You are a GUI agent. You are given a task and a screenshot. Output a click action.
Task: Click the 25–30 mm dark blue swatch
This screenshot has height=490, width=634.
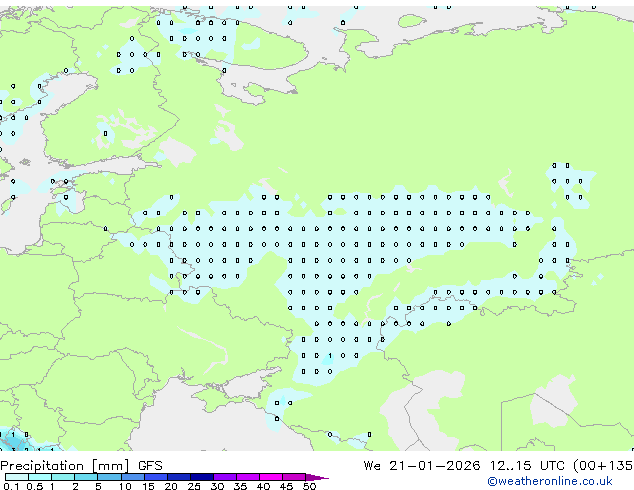tap(202, 477)
